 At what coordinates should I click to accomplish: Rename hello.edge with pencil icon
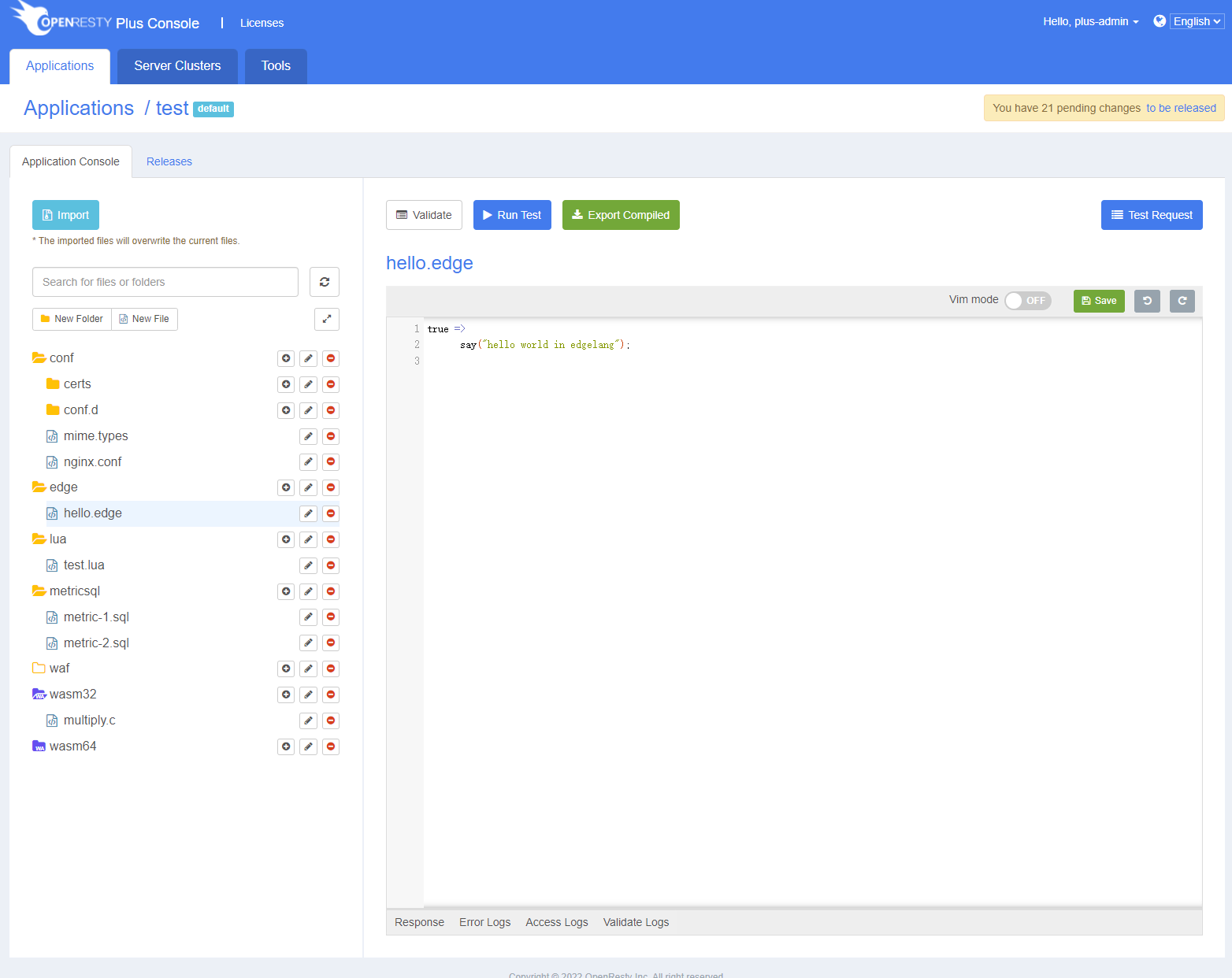click(x=309, y=513)
